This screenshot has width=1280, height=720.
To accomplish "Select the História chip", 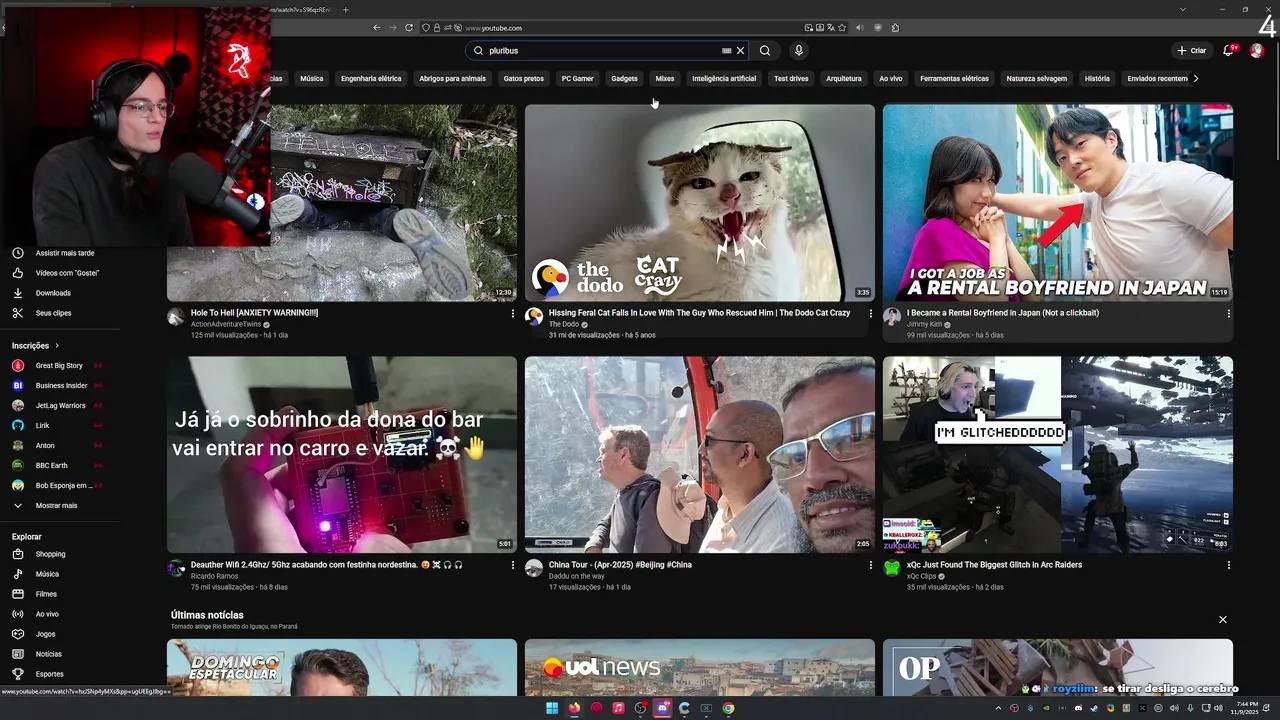I will click(1097, 78).
